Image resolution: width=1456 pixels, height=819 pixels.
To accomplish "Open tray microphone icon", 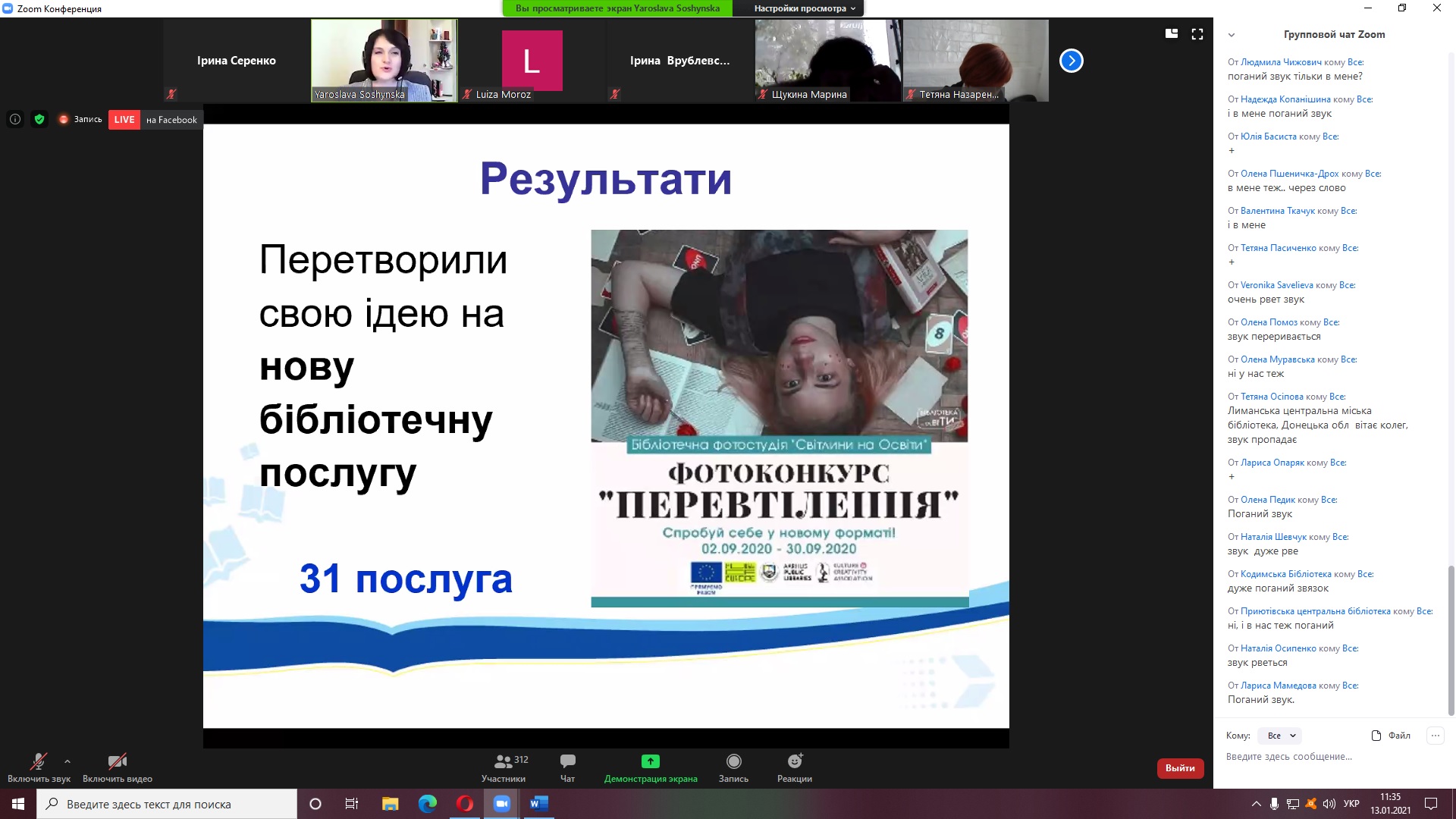I will (1275, 804).
